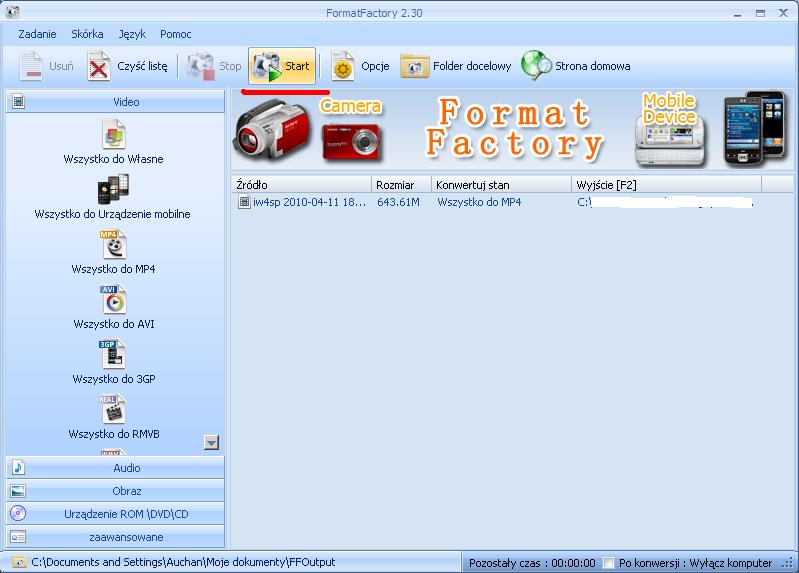Screen dimensions: 799x573
Task: Click the black smartphones image in banner
Action: click(x=754, y=128)
